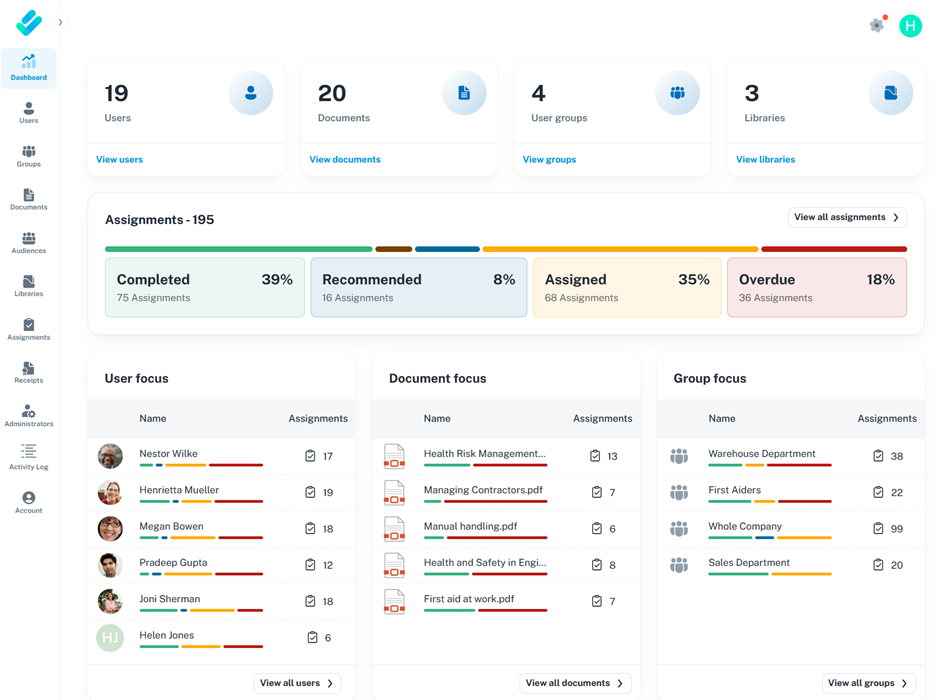
Task: Click the documents file icon on the card
Action: click(464, 92)
